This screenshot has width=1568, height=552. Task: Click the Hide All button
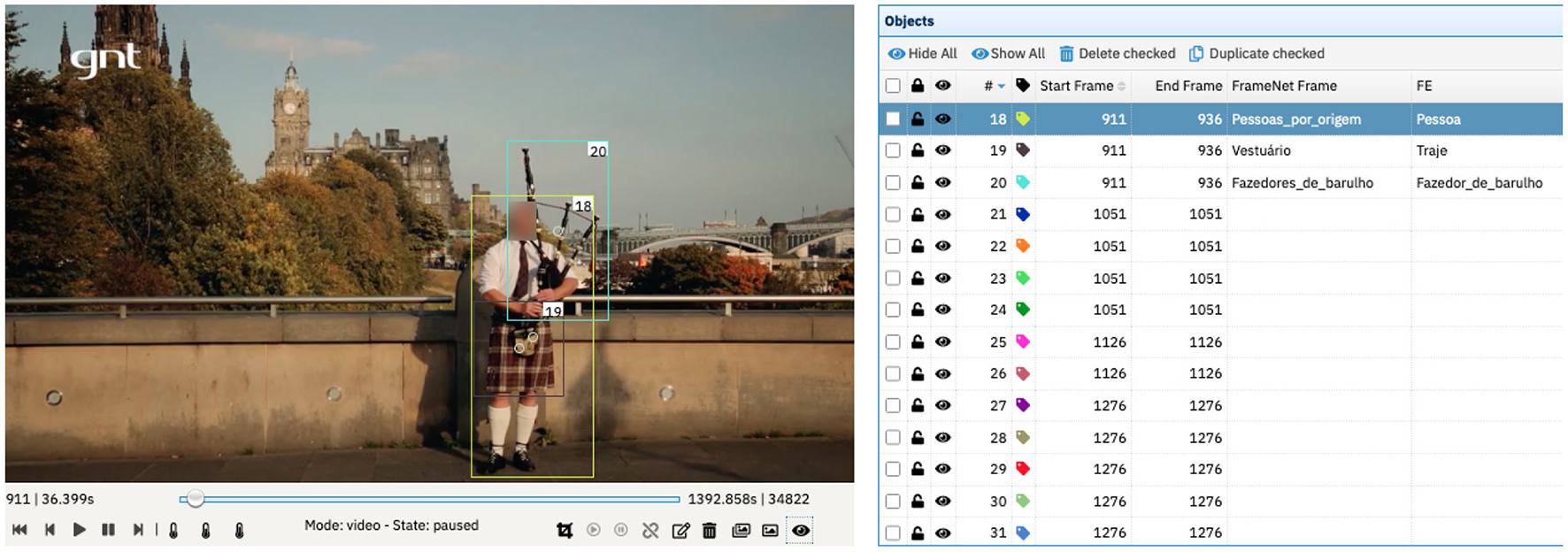pyautogui.click(x=923, y=54)
